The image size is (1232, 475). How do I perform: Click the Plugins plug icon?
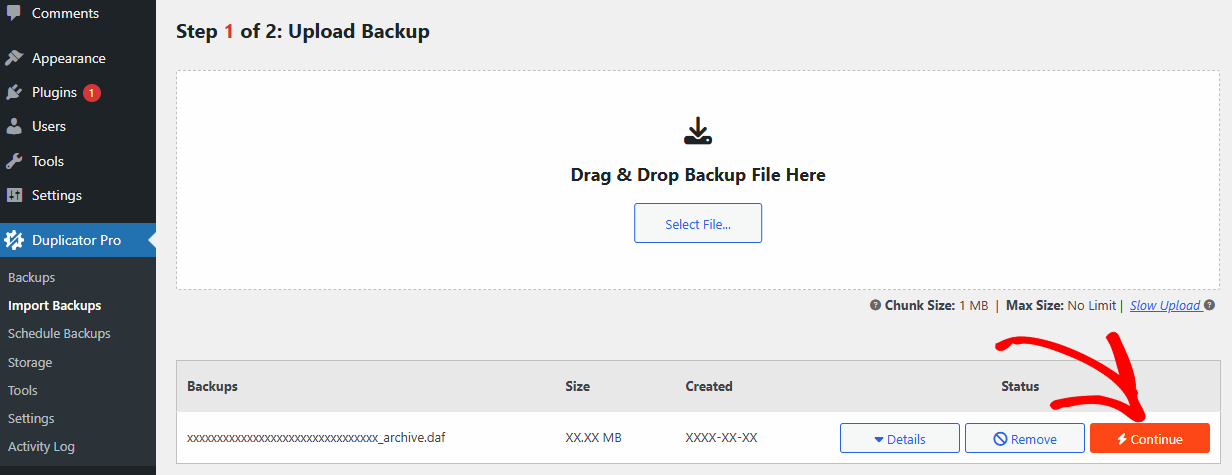coord(14,92)
